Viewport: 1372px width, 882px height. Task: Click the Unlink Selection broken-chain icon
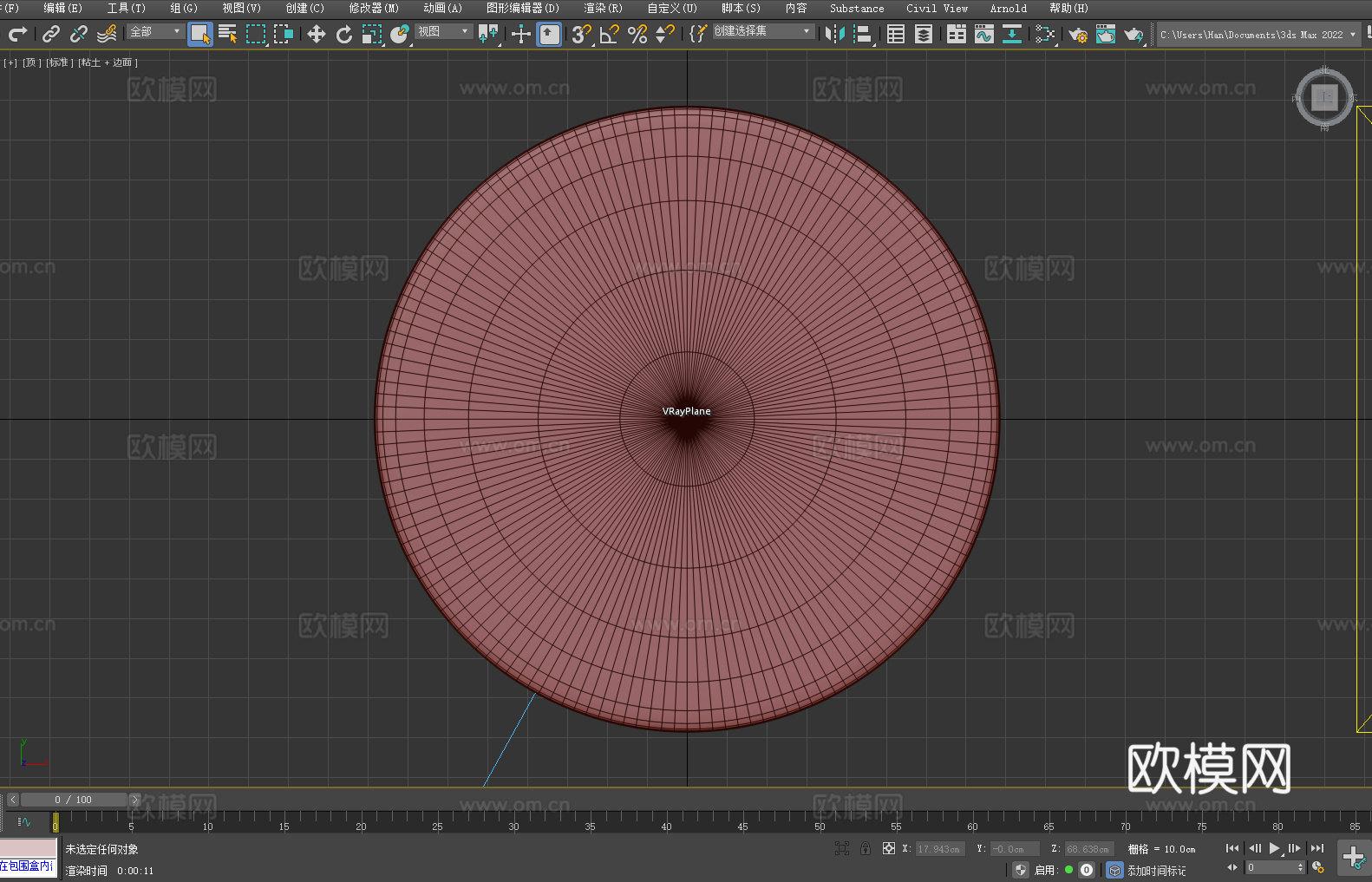pyautogui.click(x=79, y=34)
